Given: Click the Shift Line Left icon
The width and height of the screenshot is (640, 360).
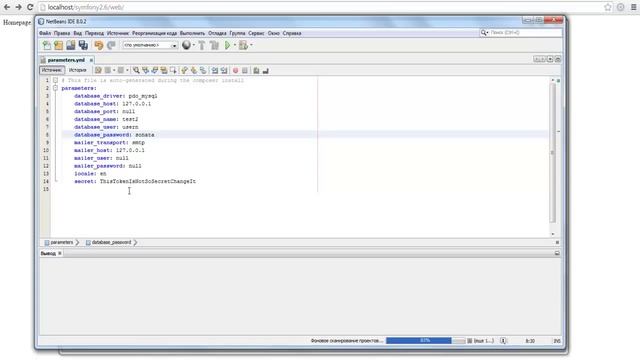Looking at the screenshot, I should pos(215,71).
